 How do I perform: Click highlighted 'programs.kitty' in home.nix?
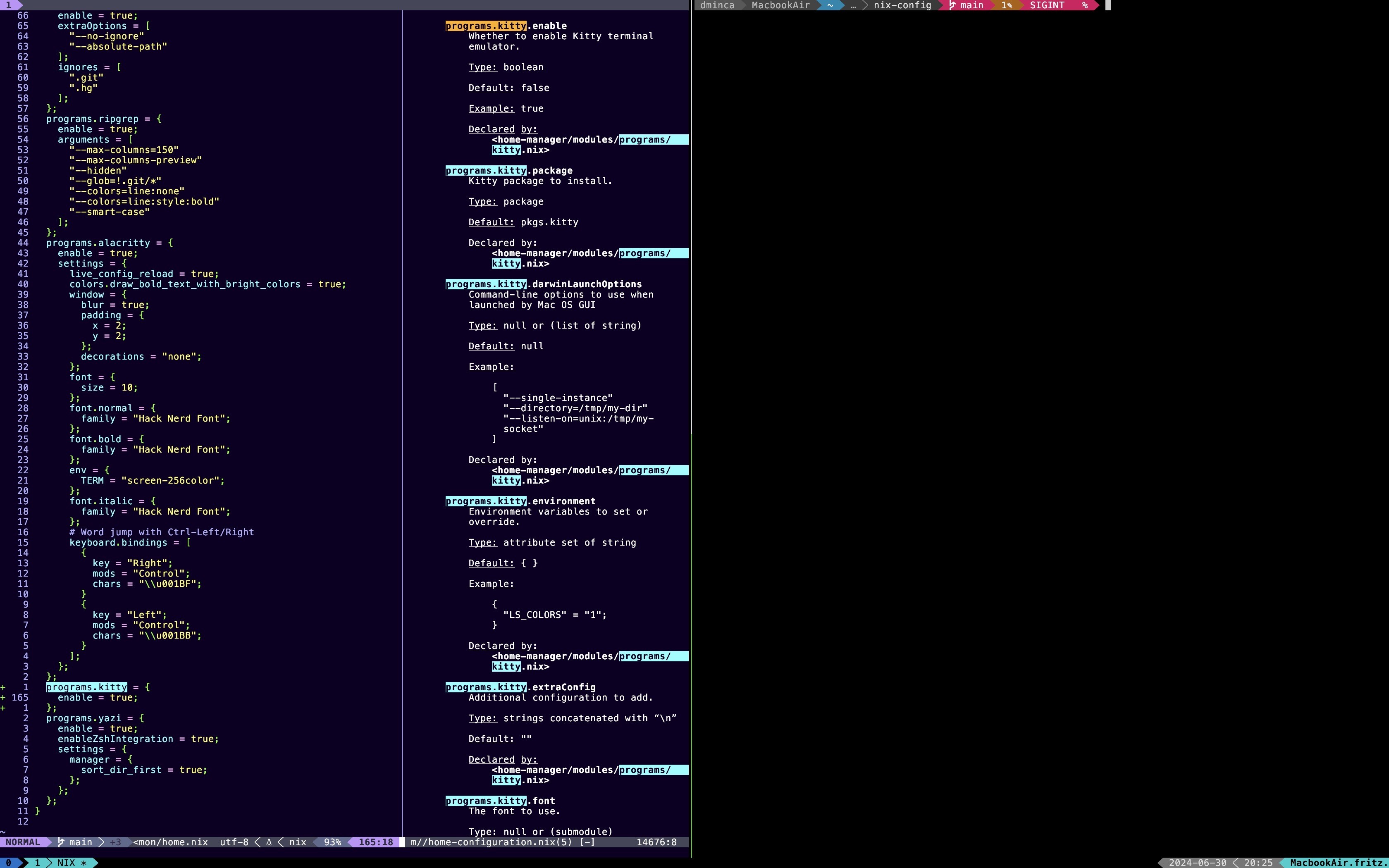[x=87, y=687]
